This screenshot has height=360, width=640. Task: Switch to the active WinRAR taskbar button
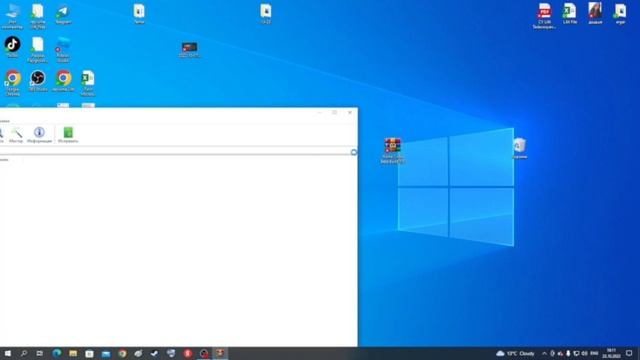(x=220, y=353)
